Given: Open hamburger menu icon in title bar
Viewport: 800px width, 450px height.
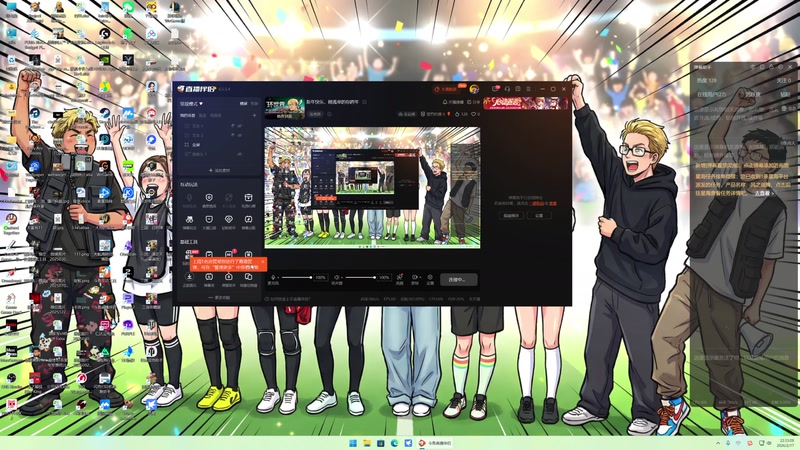Looking at the screenshot, I should (529, 89).
